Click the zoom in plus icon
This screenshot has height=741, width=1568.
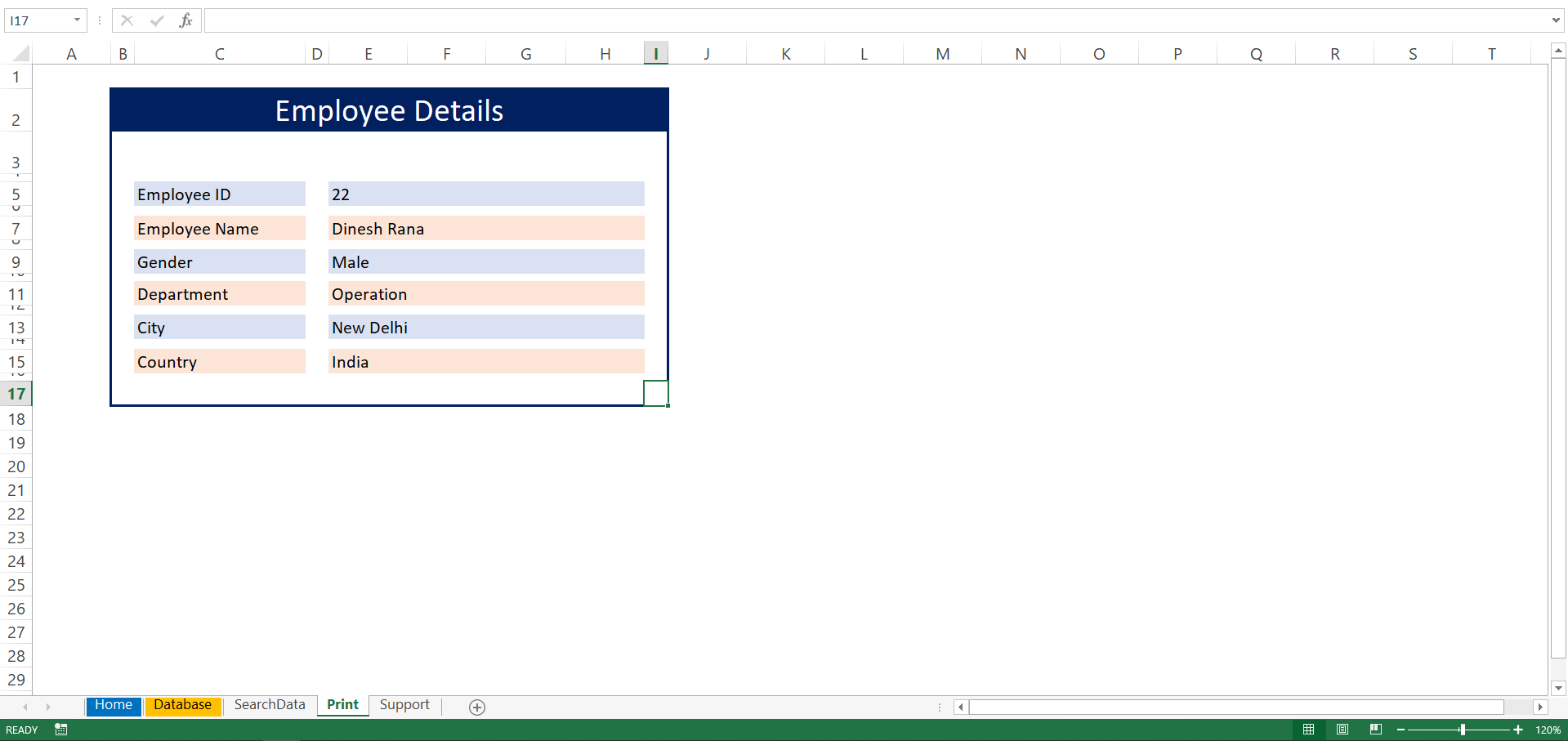[1518, 730]
